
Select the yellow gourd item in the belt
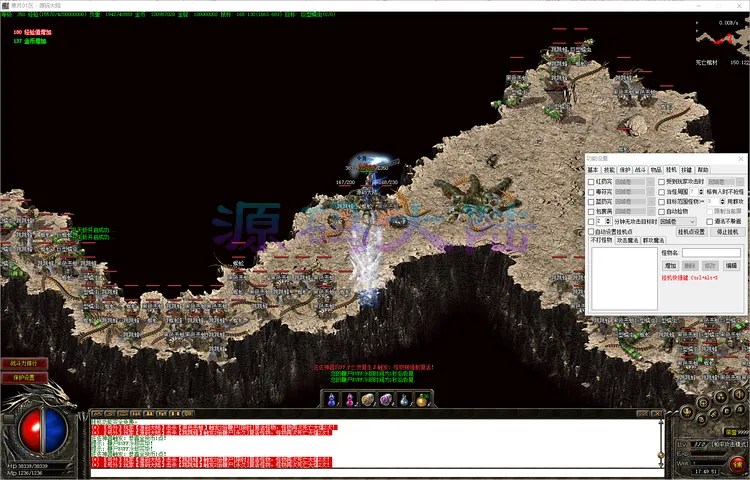pyautogui.click(x=421, y=400)
